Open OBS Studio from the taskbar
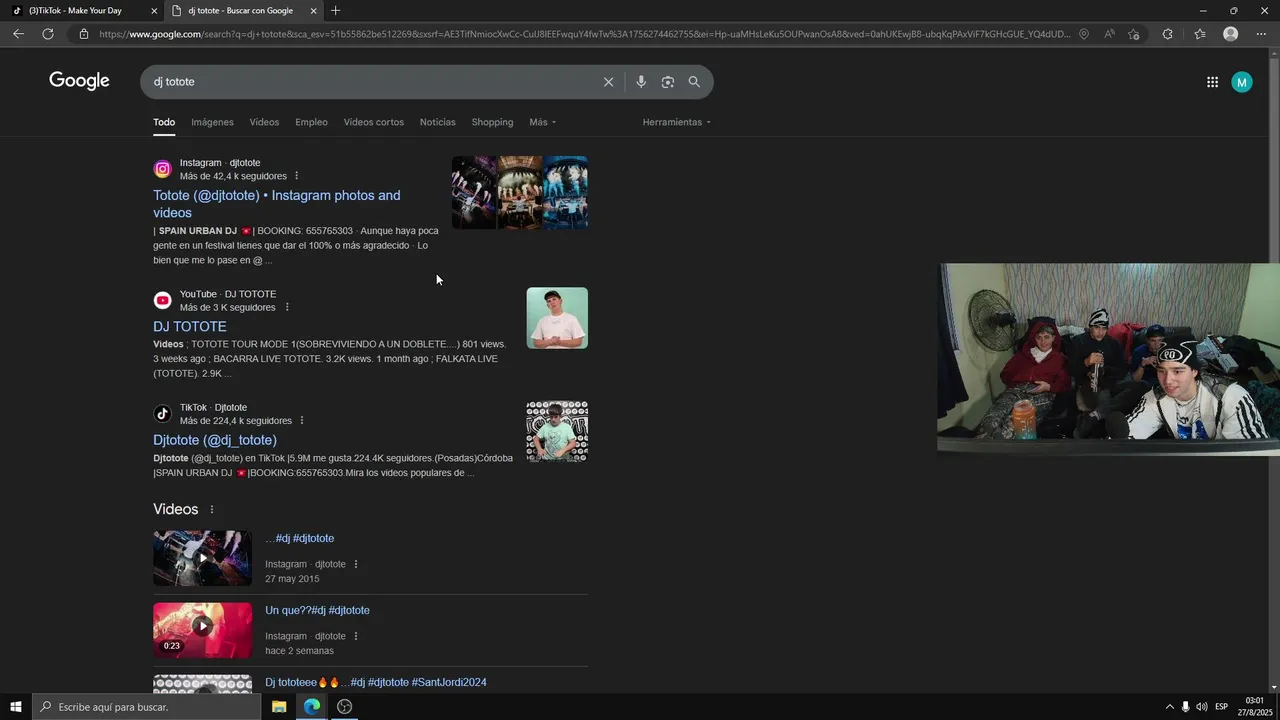The height and width of the screenshot is (720, 1280). tap(345, 707)
